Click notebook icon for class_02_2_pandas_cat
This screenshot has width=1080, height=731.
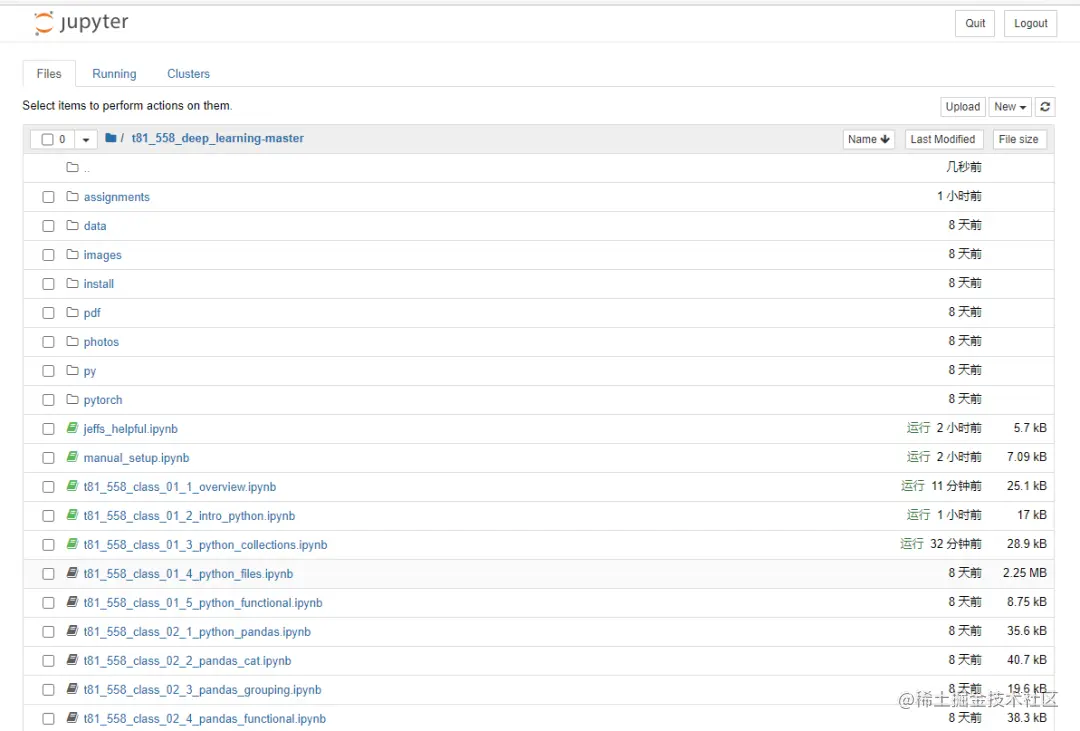click(72, 659)
